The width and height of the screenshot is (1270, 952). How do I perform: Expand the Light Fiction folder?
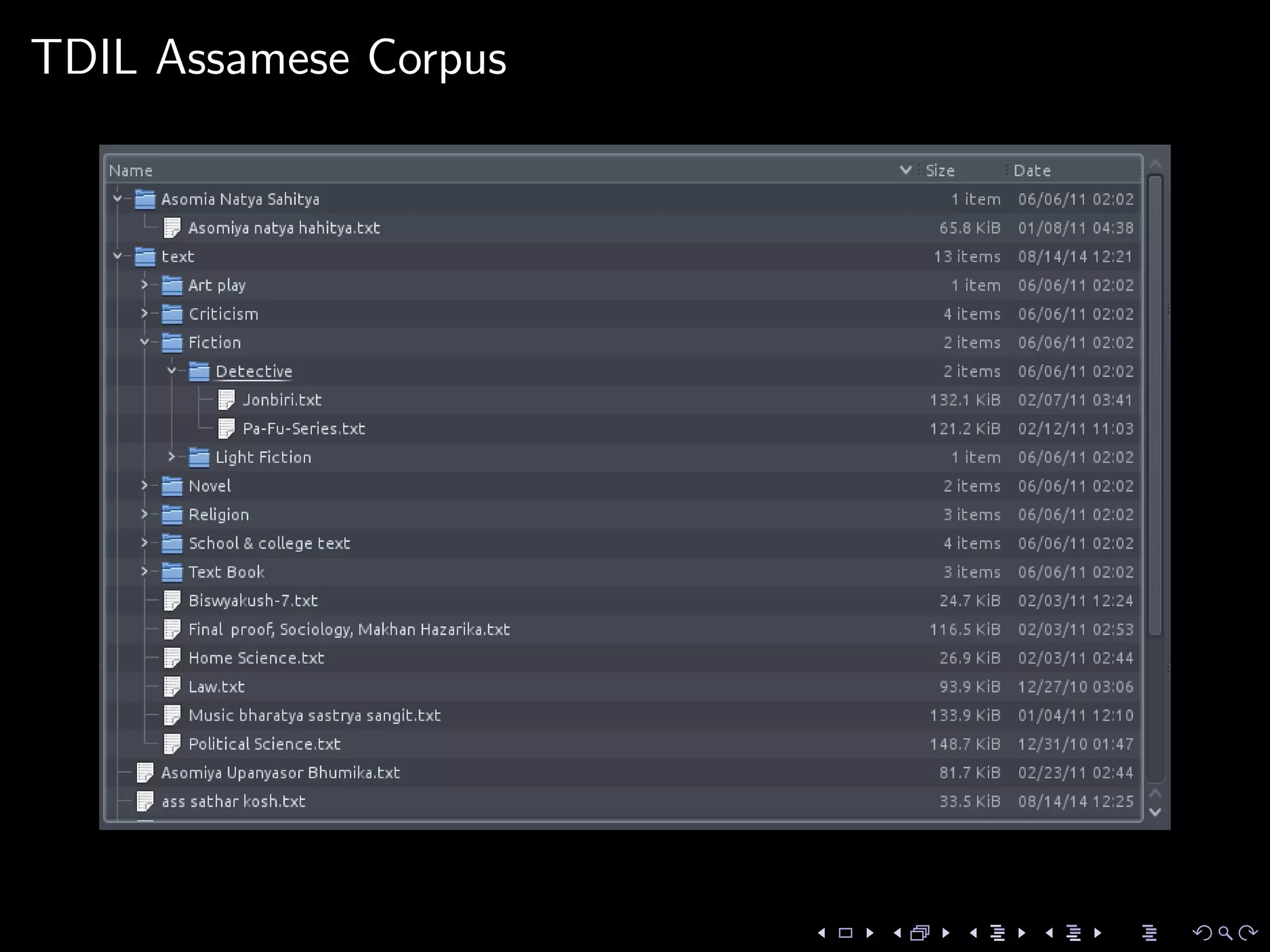[172, 457]
